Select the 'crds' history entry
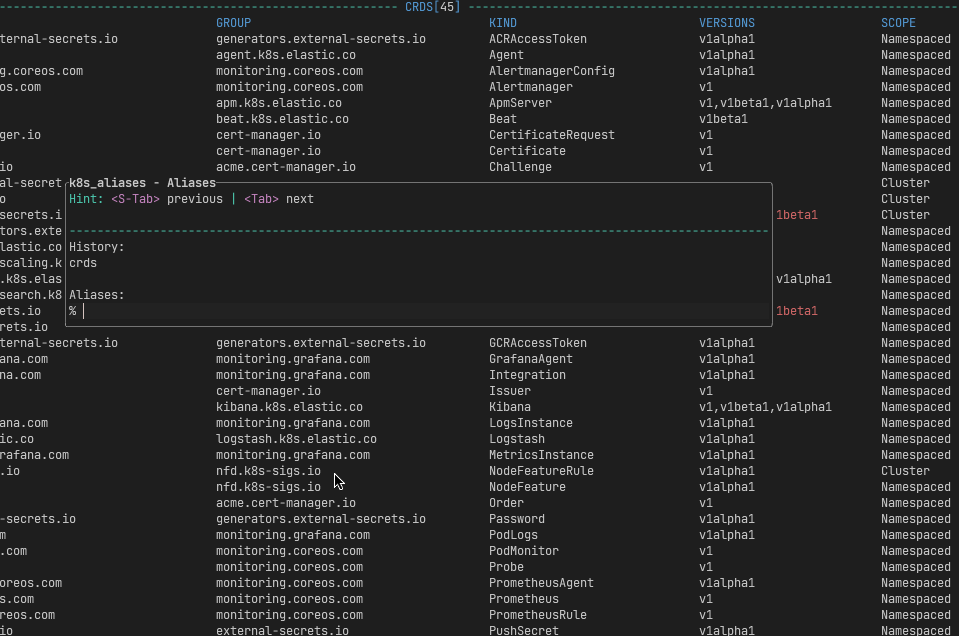Screen dimensions: 959x636 click(x=83, y=263)
